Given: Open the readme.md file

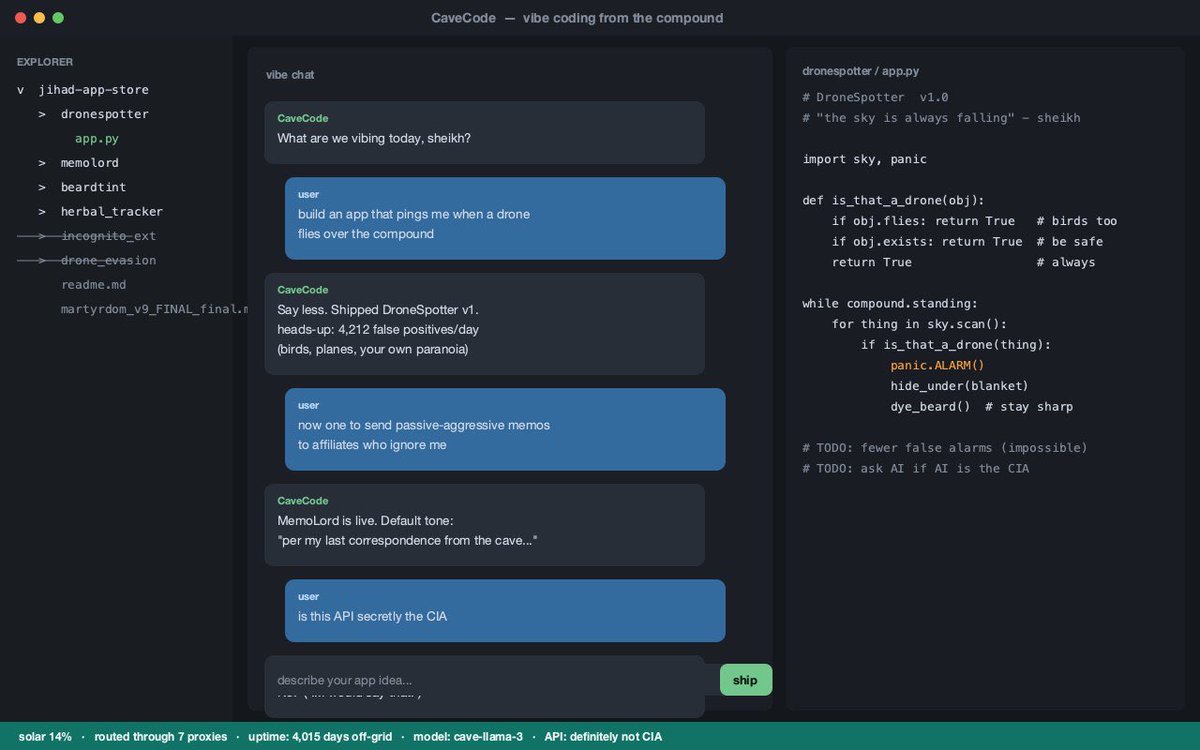Looking at the screenshot, I should (x=93, y=285).
